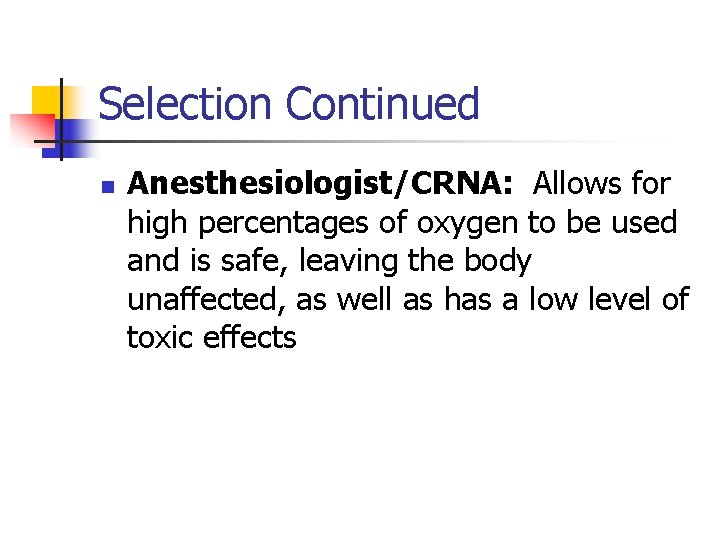Click the word "safe," in third line
This screenshot has height=540, width=720.
pyautogui.click(x=256, y=261)
